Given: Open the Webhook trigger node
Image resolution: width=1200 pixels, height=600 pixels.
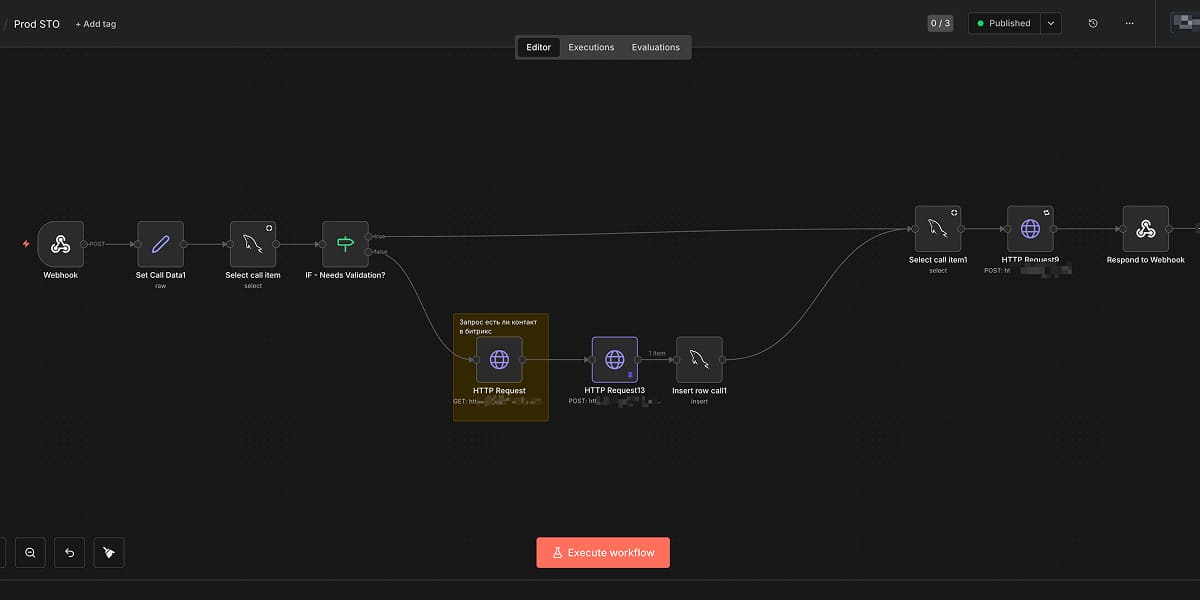Looking at the screenshot, I should pos(61,244).
